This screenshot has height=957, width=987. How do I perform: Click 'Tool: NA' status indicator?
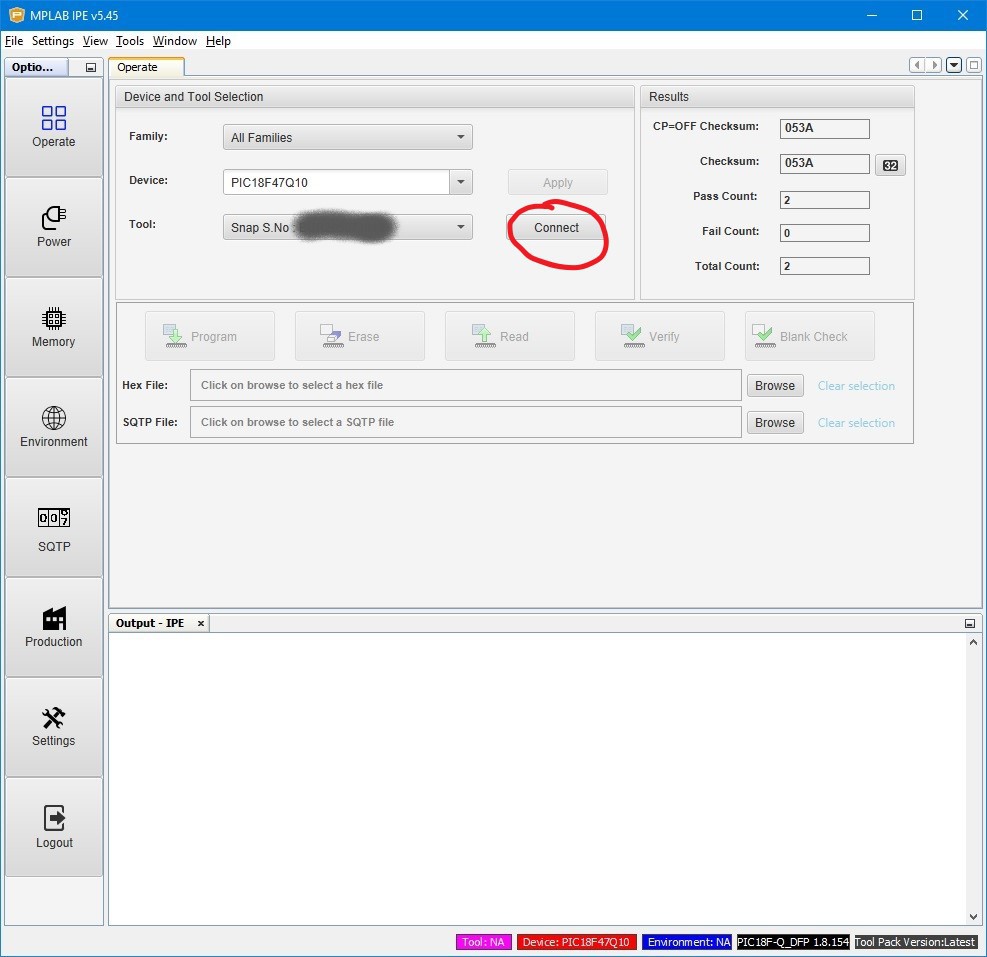click(483, 942)
